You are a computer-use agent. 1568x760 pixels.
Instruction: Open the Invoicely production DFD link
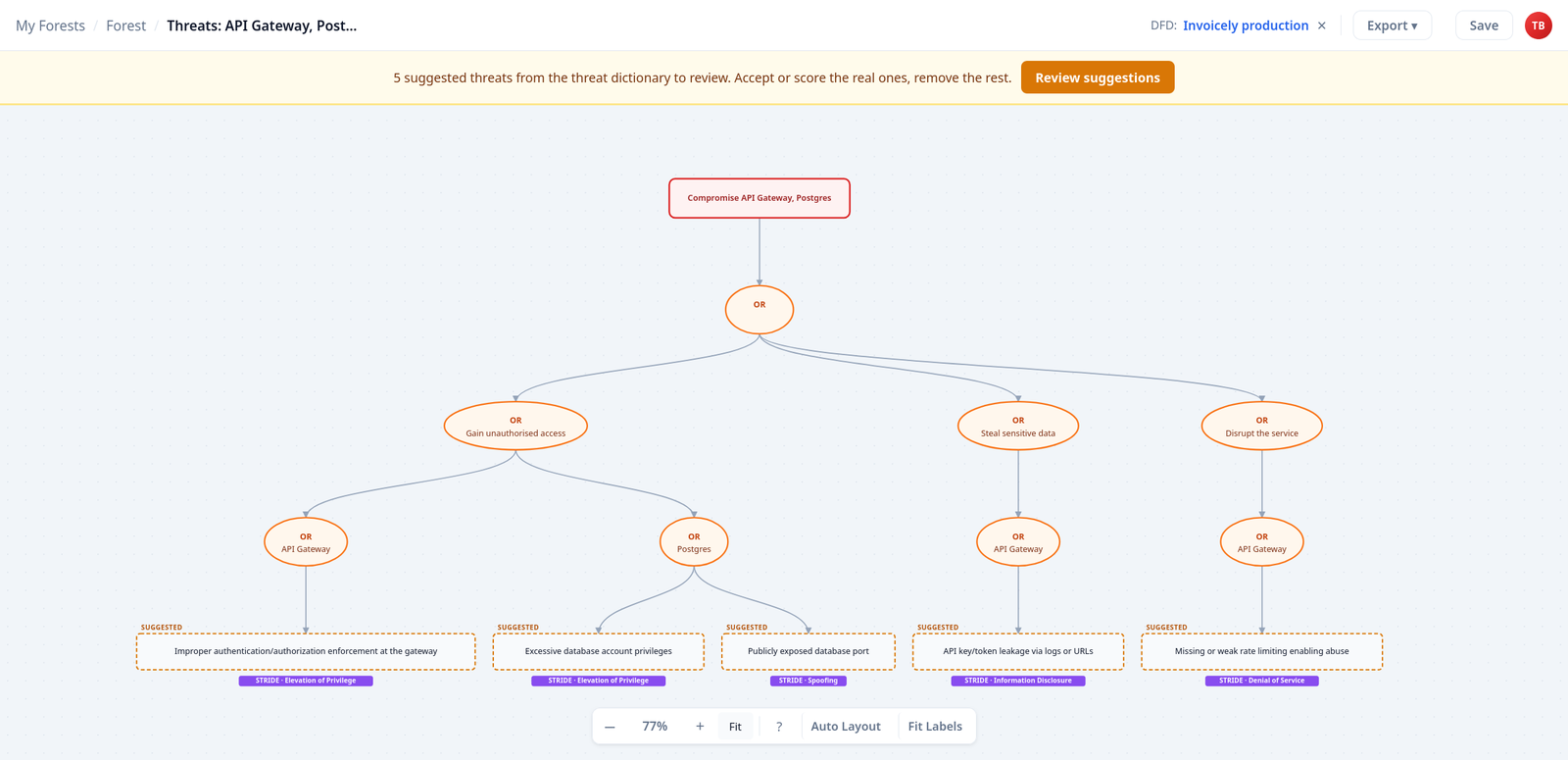point(1246,25)
